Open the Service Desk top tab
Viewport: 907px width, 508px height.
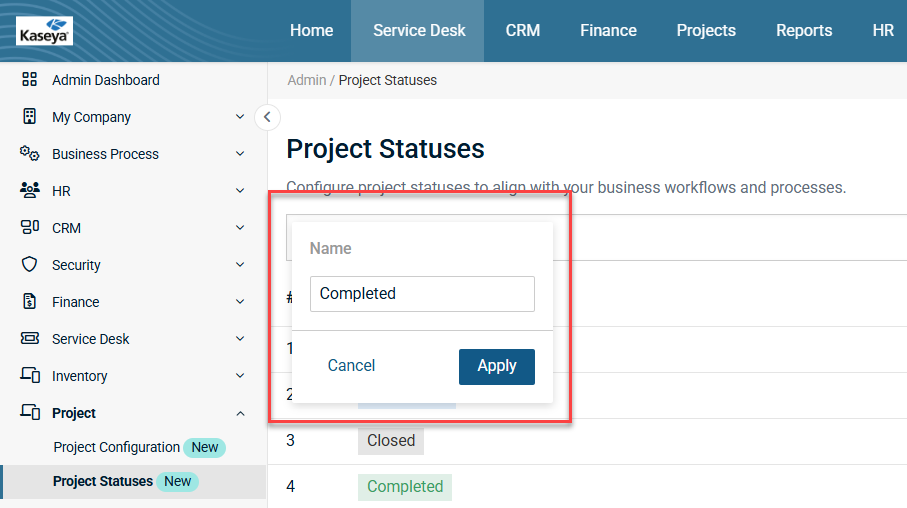419,31
